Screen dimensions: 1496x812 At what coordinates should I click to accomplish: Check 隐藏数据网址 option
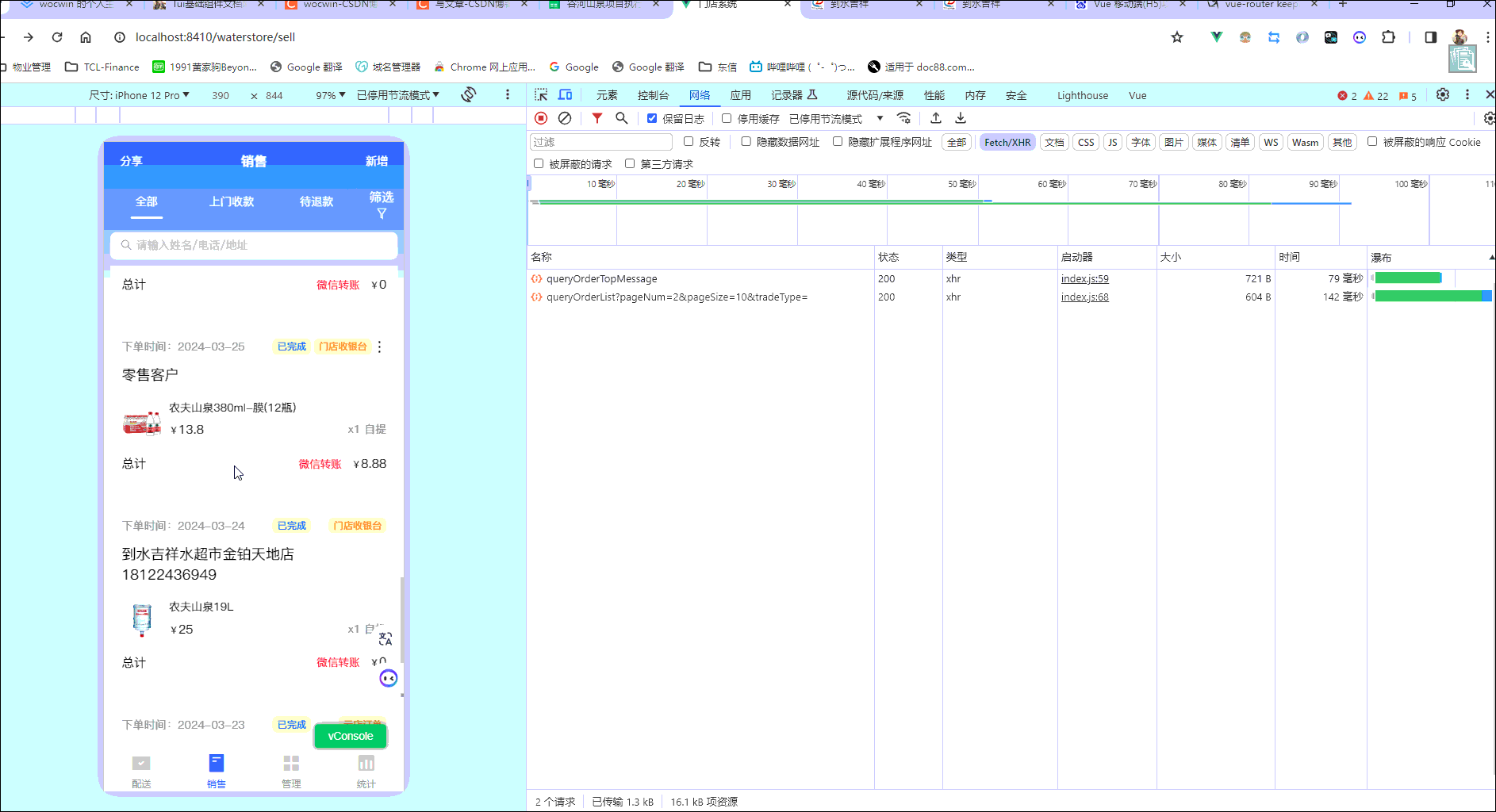(x=746, y=141)
